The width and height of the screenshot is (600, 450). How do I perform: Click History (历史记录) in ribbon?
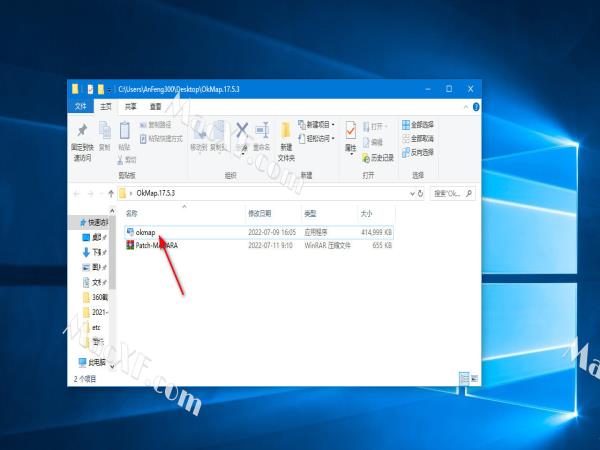coord(380,157)
